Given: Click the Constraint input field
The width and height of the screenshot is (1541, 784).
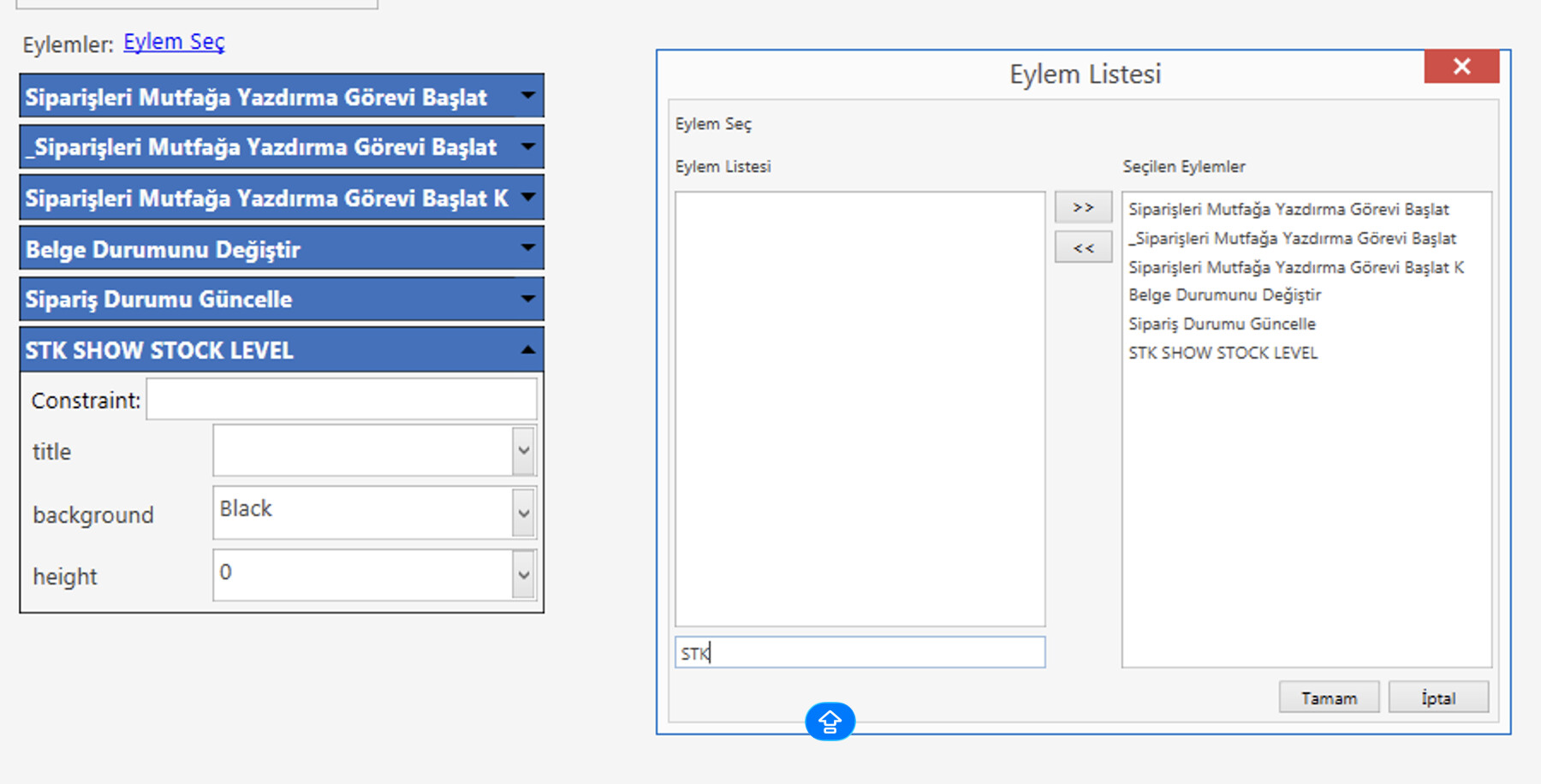Looking at the screenshot, I should [x=341, y=400].
